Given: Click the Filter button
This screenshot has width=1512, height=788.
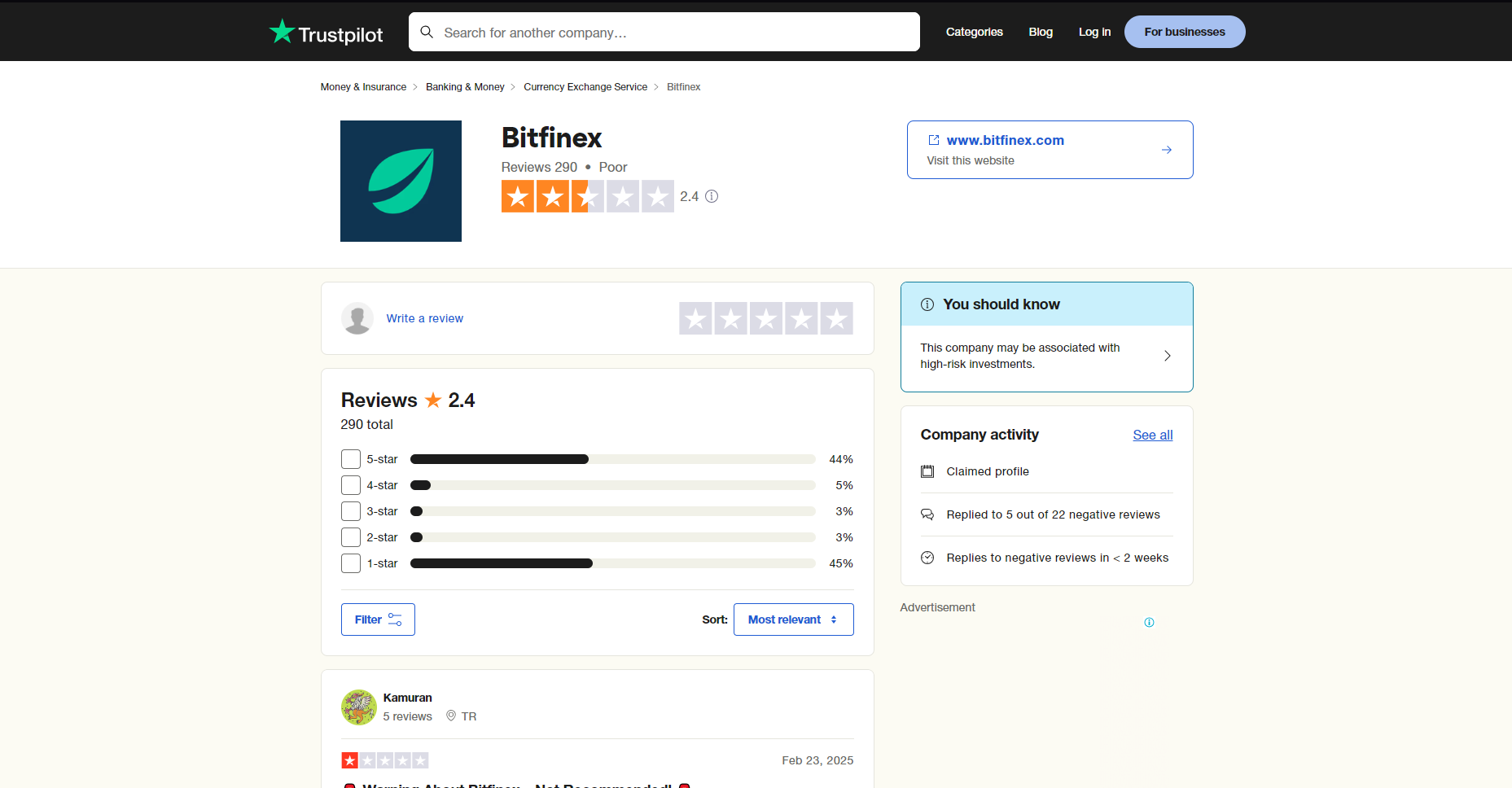Looking at the screenshot, I should click(x=378, y=619).
